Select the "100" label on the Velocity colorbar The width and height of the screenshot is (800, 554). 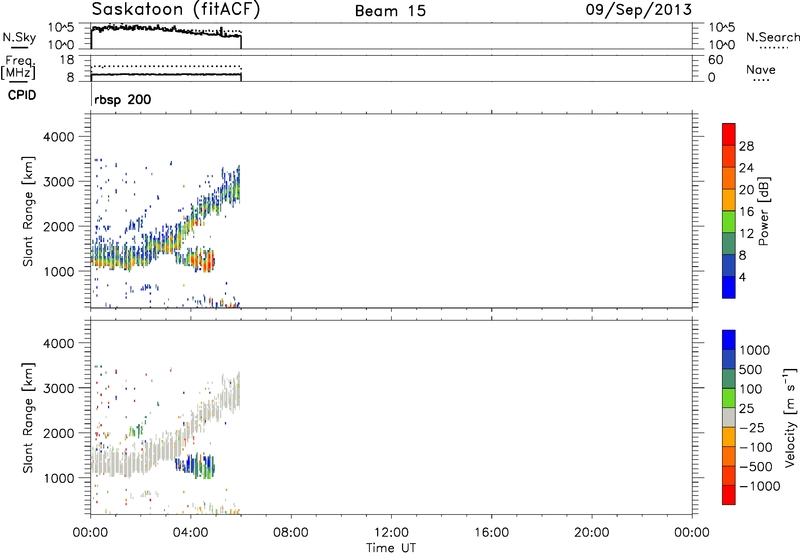[751, 389]
